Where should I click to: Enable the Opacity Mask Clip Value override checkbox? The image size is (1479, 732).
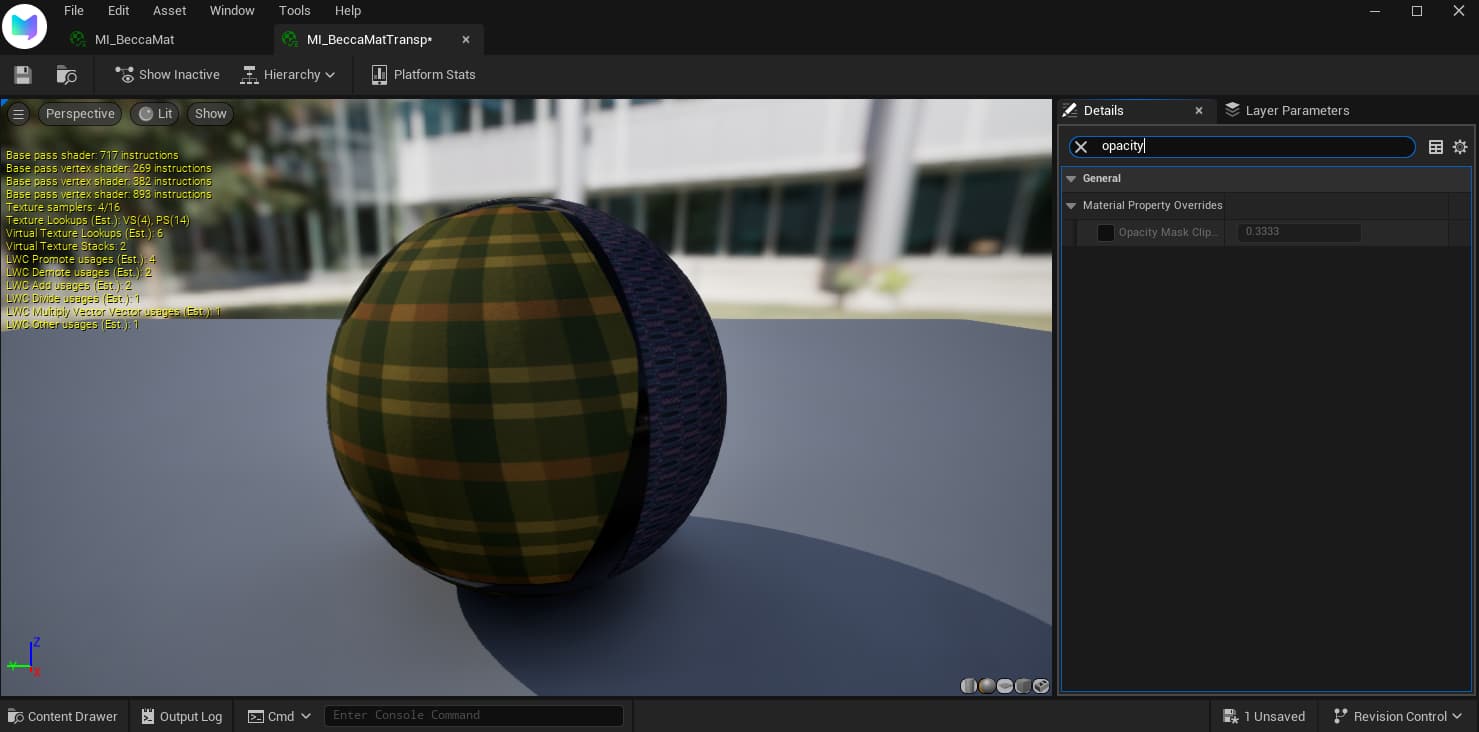[x=1106, y=233]
